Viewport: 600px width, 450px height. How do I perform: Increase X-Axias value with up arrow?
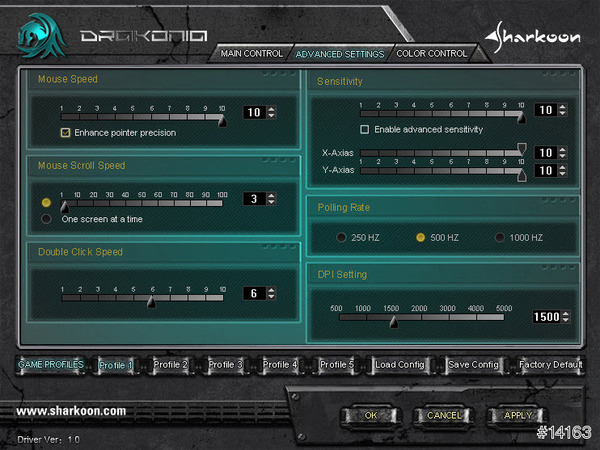pyautogui.click(x=562, y=150)
